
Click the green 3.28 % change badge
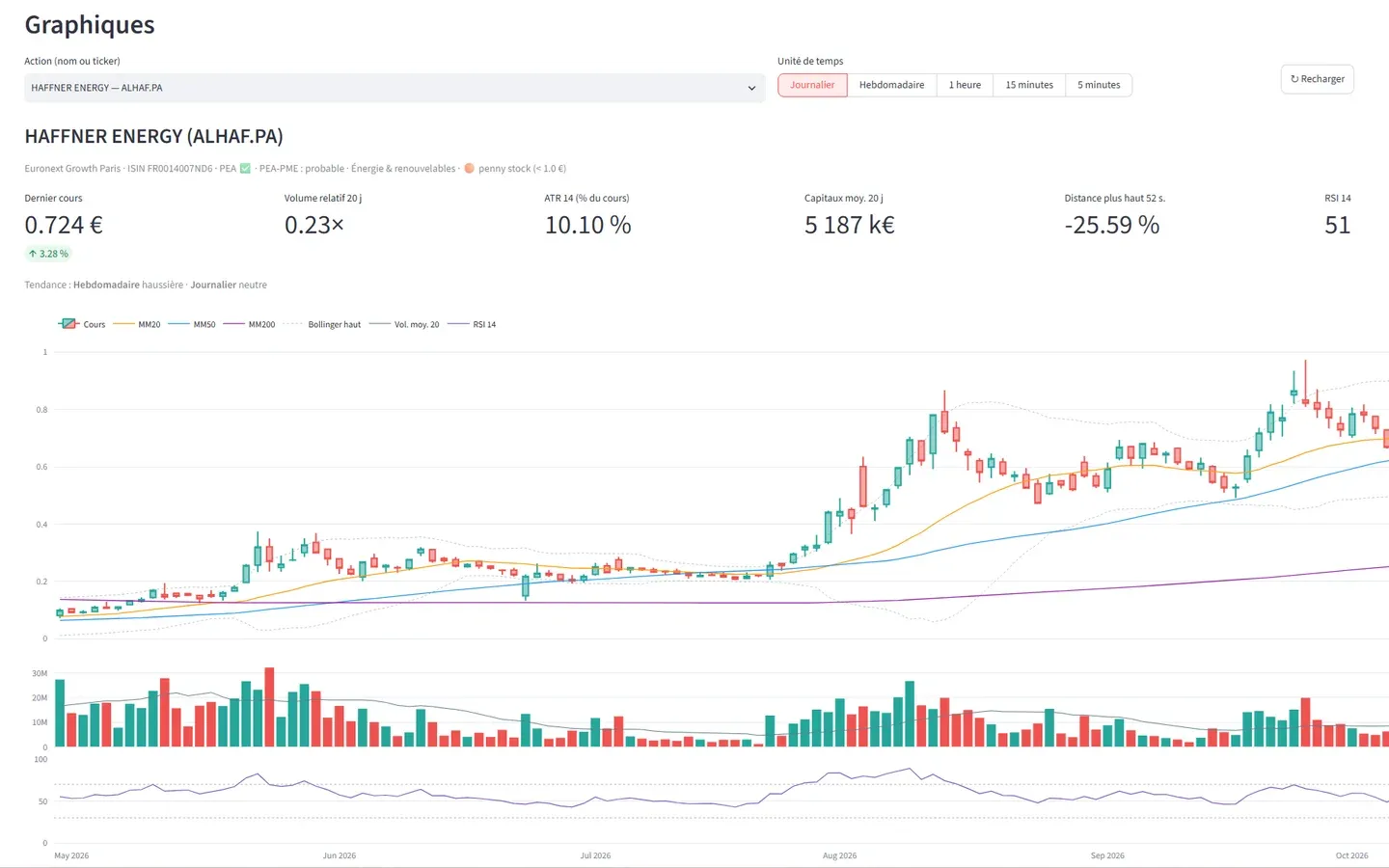coord(48,254)
